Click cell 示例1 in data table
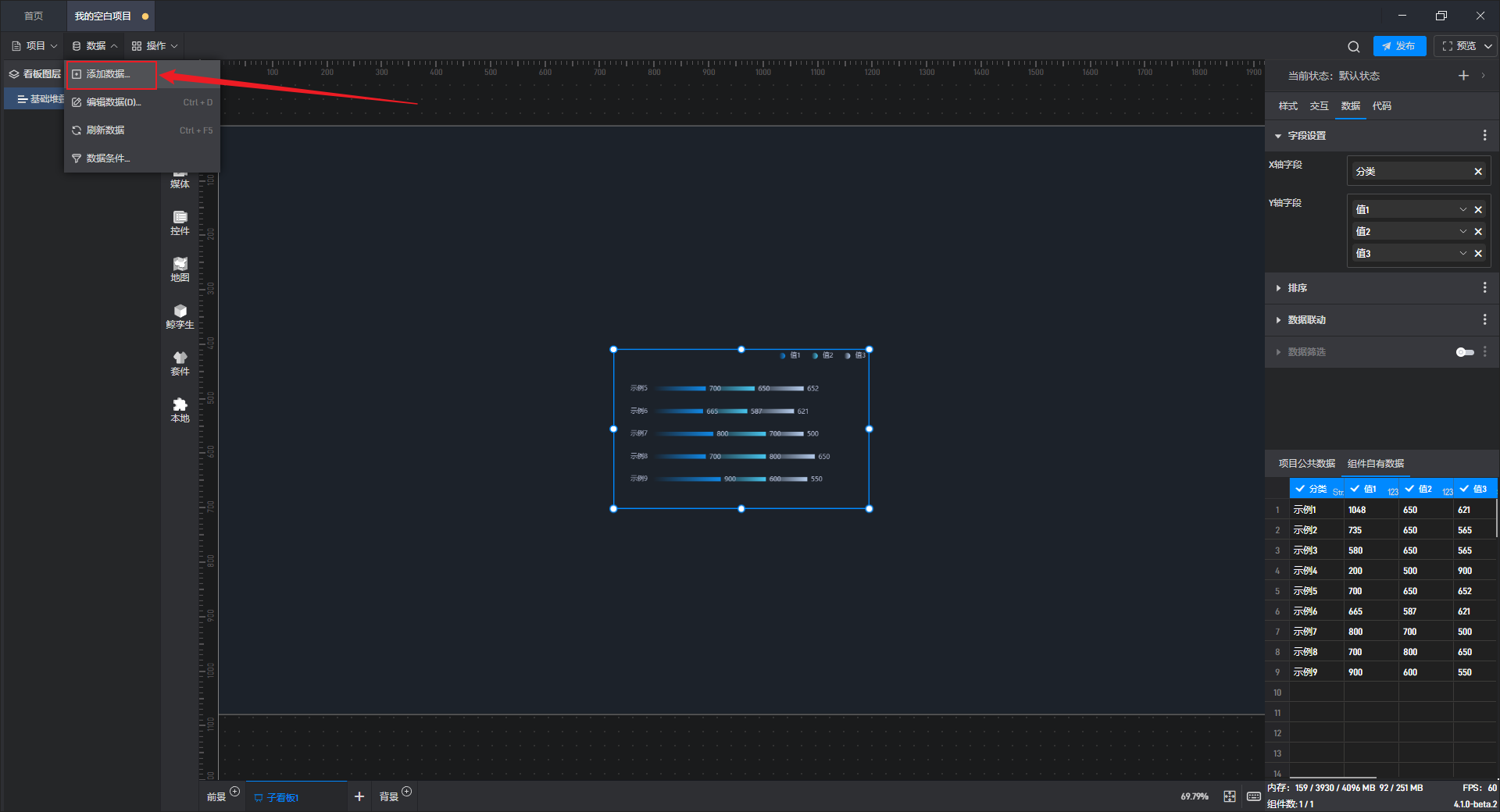Viewport: 1500px width, 812px height. [1316, 510]
